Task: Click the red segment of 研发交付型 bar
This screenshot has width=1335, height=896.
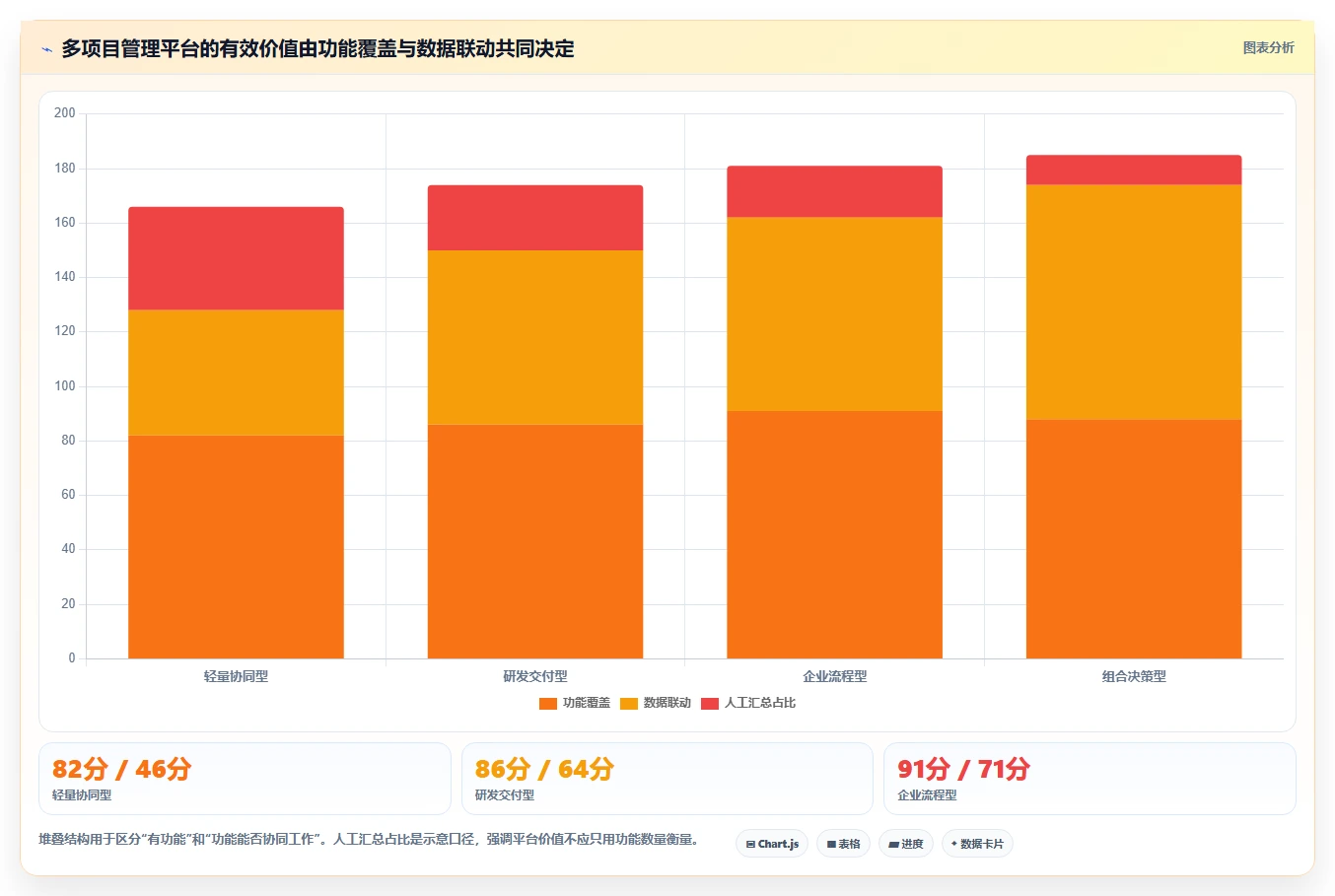Action: [x=535, y=218]
